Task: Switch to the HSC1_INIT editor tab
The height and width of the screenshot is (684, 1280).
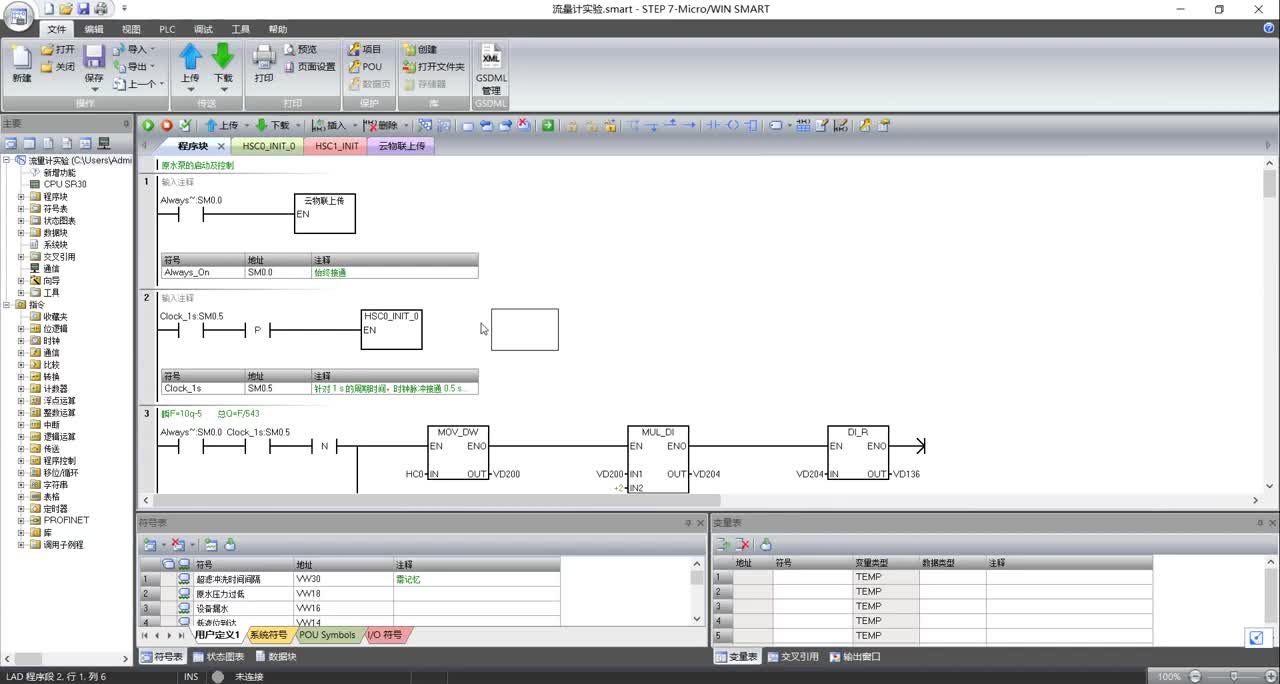Action: click(x=337, y=146)
